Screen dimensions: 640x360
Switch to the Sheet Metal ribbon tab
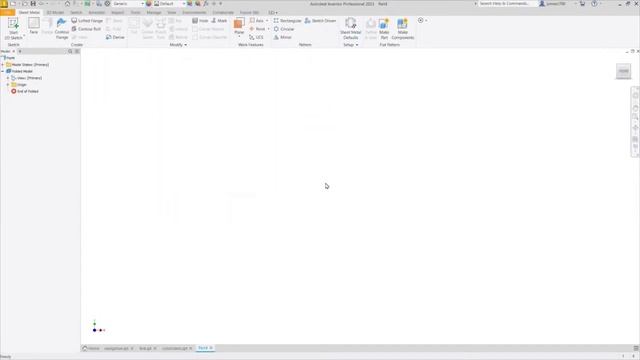point(29,13)
